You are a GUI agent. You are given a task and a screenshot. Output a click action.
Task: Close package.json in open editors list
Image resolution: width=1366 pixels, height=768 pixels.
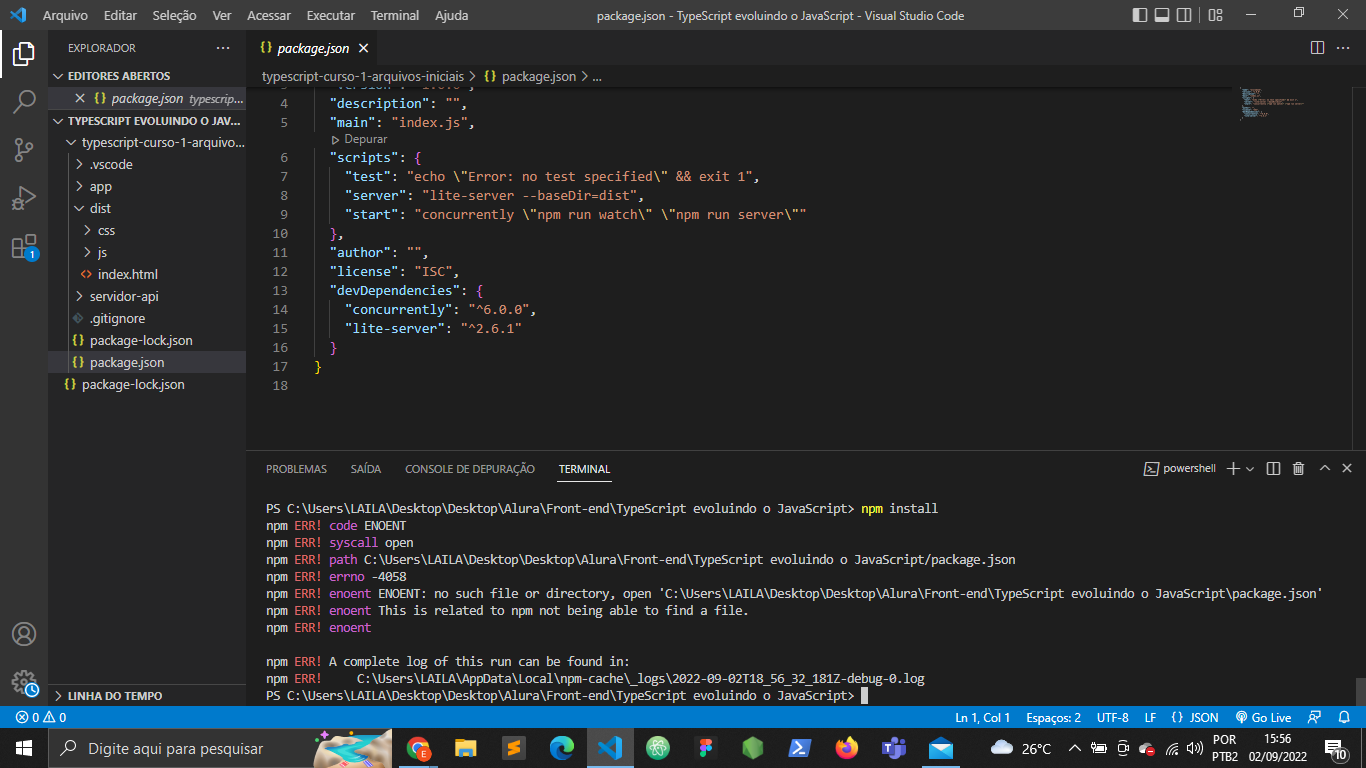pos(81,98)
